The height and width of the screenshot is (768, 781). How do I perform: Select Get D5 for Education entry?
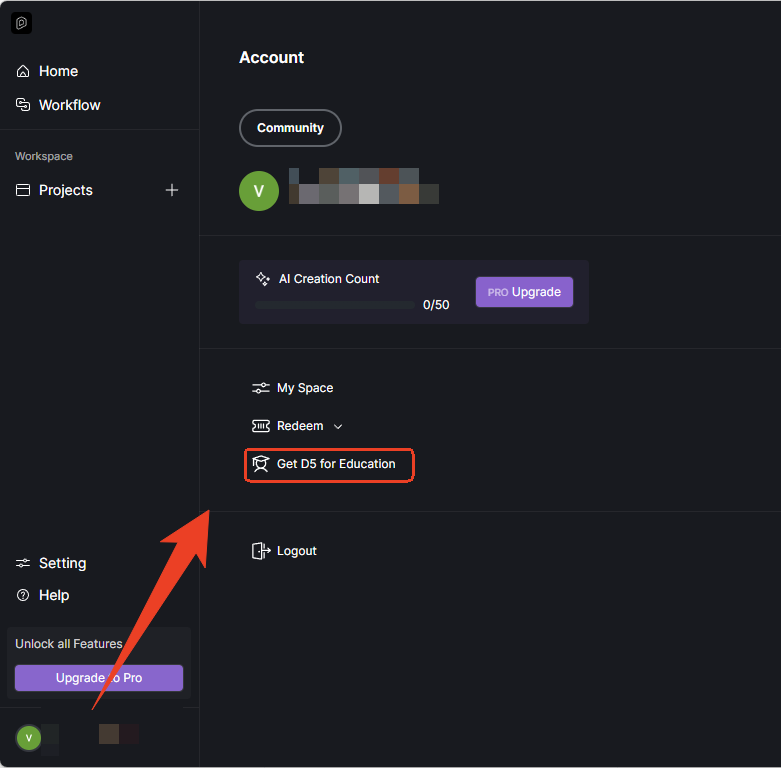tap(335, 464)
